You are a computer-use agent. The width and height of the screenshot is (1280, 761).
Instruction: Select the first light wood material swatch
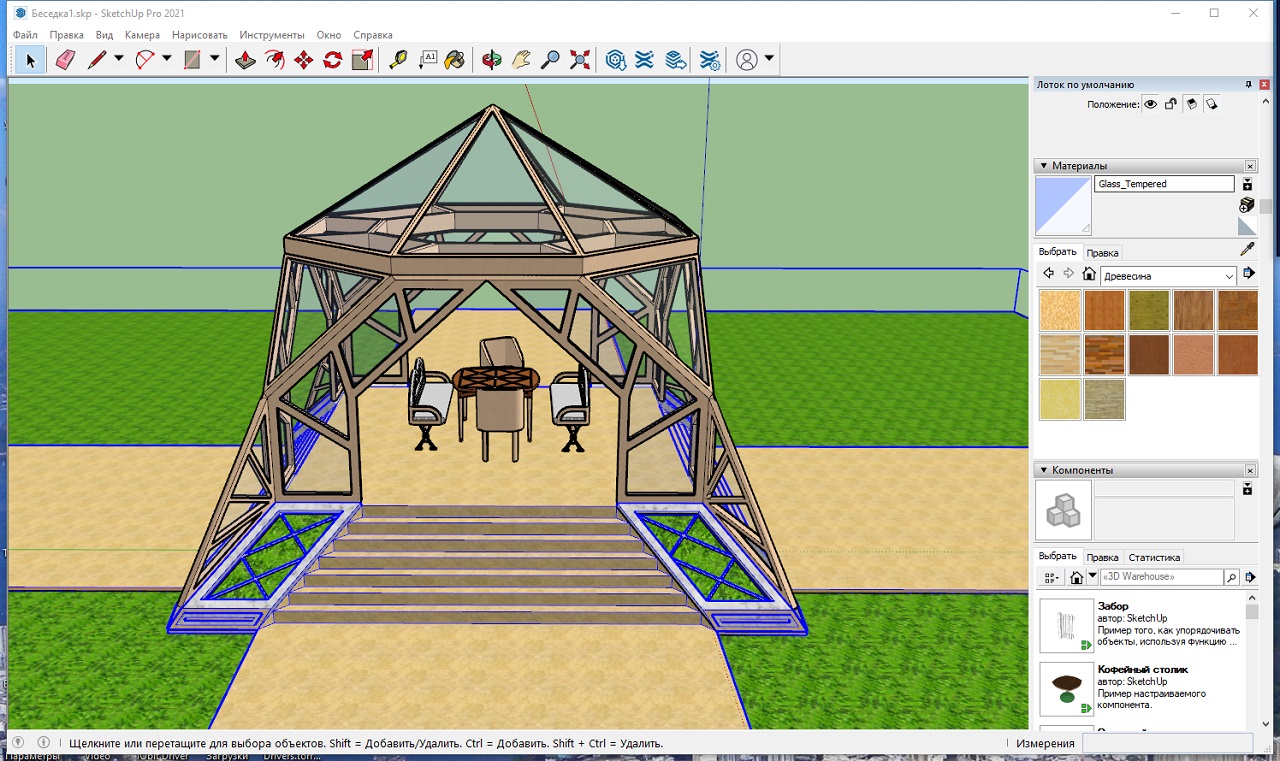pyautogui.click(x=1059, y=311)
